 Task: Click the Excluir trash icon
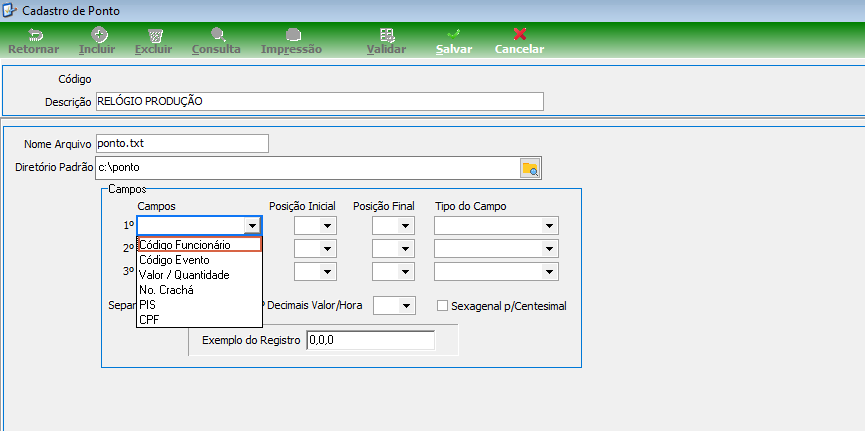point(156,35)
